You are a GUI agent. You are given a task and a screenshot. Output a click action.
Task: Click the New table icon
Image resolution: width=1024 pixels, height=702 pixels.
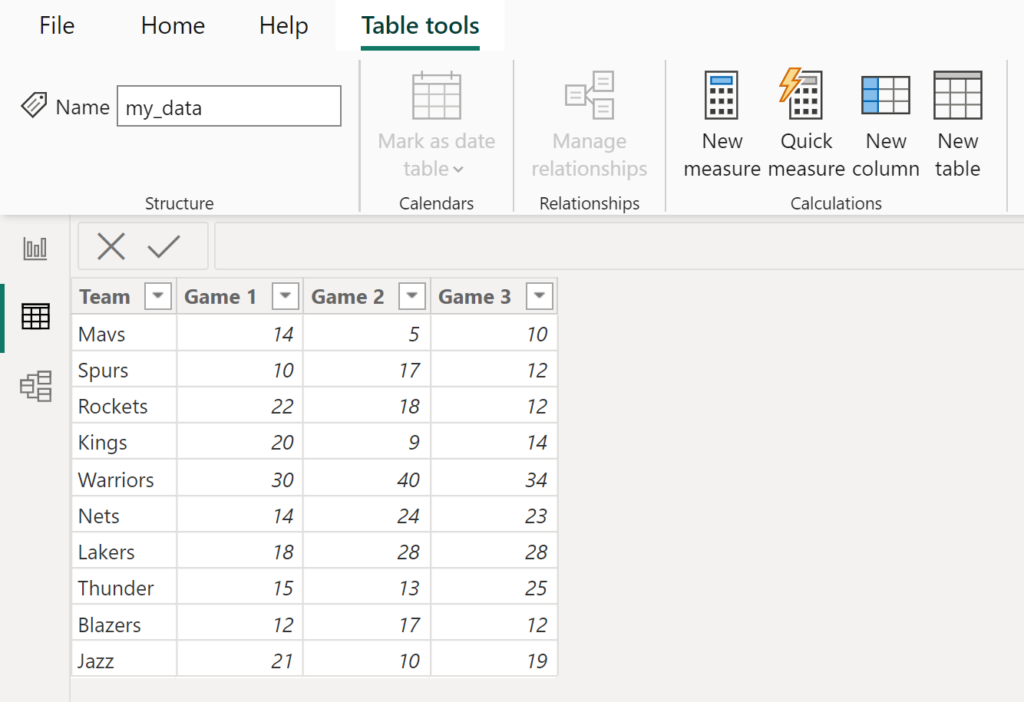point(957,96)
